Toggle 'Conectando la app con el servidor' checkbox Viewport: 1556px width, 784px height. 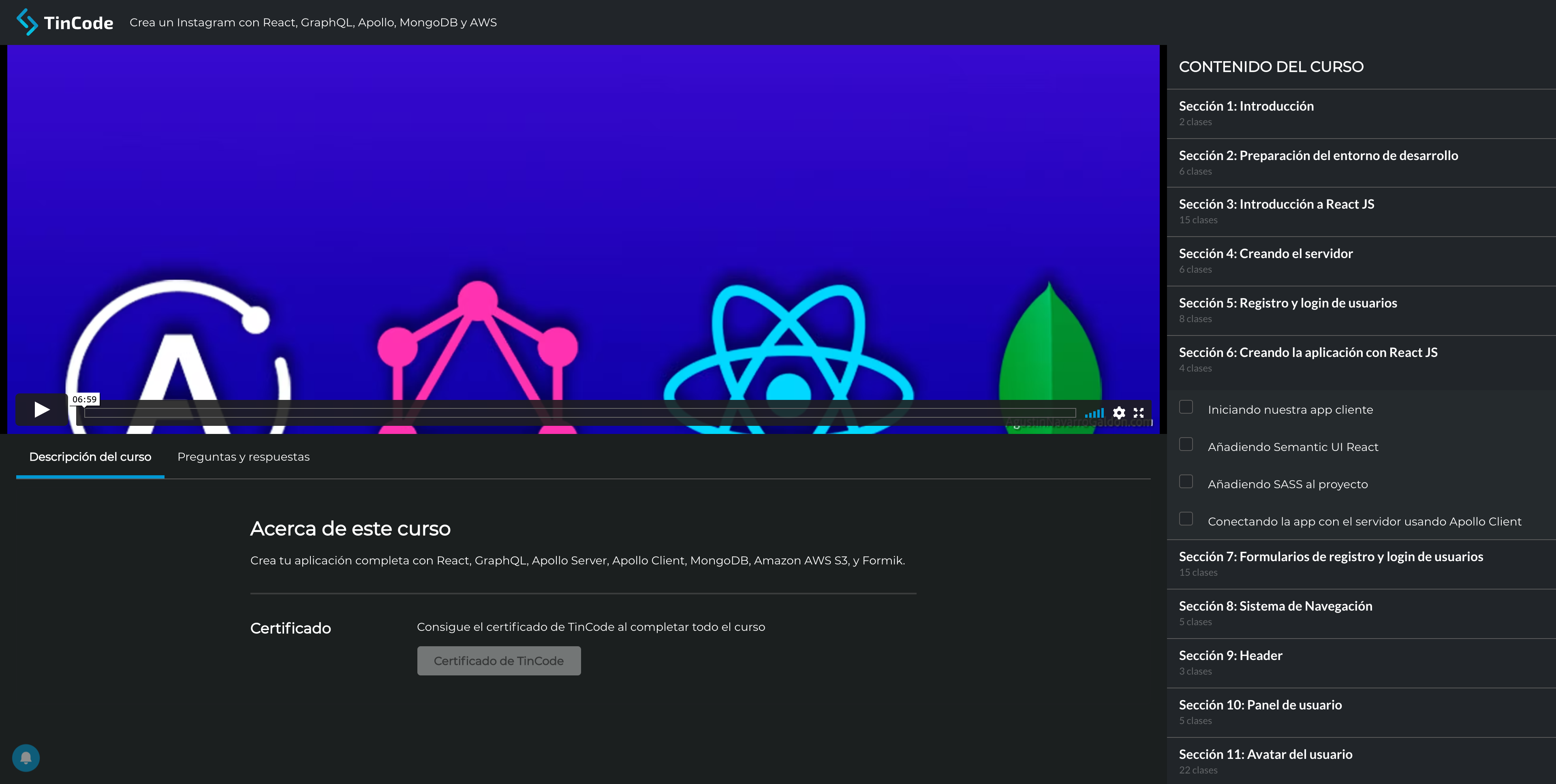point(1186,519)
